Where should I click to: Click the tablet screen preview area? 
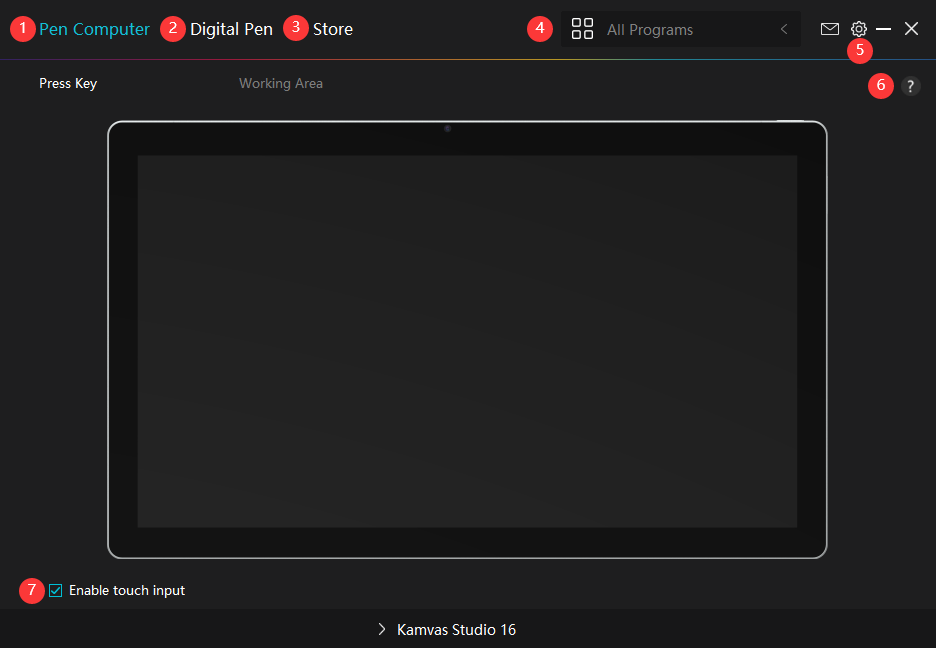[x=467, y=340]
